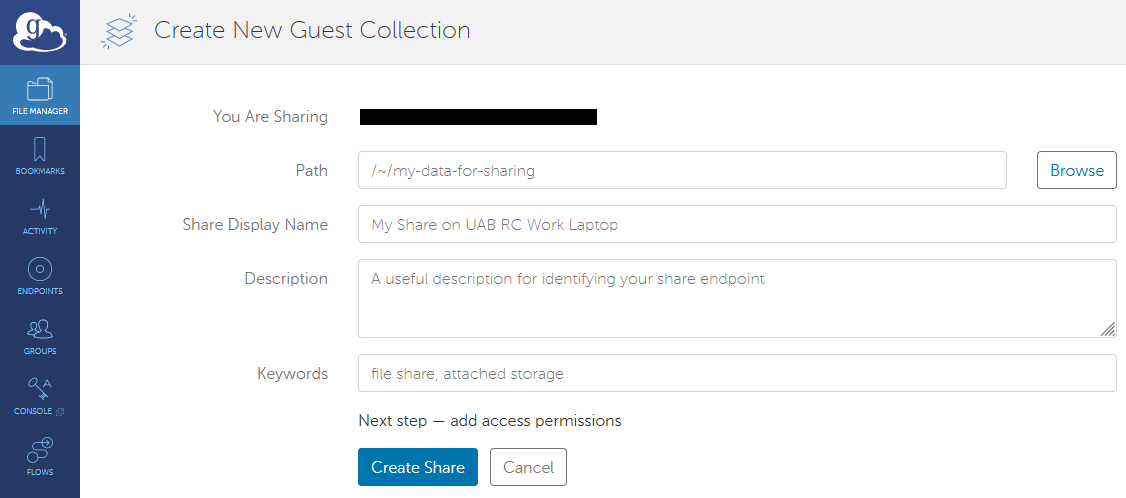Open the Flows sidebar icon

[40, 455]
